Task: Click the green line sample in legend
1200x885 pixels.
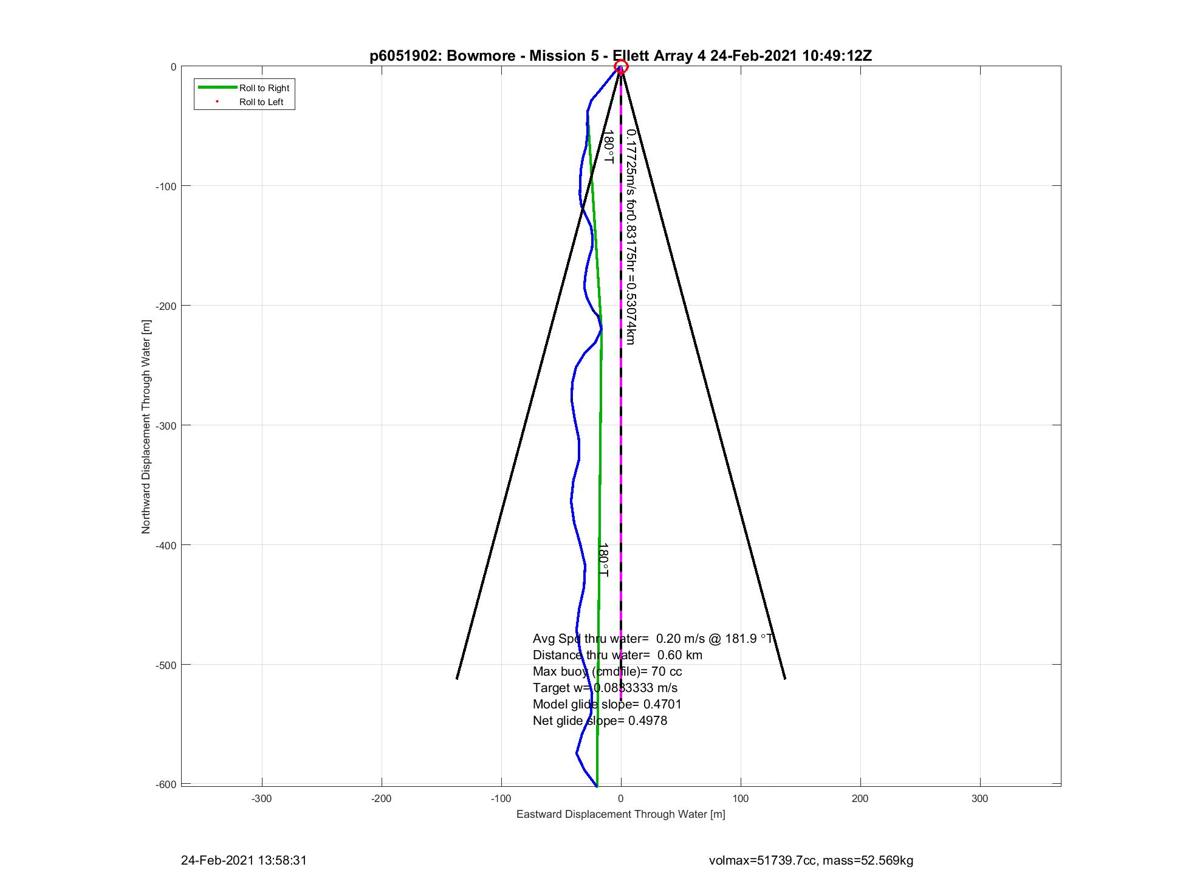Action: (x=217, y=88)
